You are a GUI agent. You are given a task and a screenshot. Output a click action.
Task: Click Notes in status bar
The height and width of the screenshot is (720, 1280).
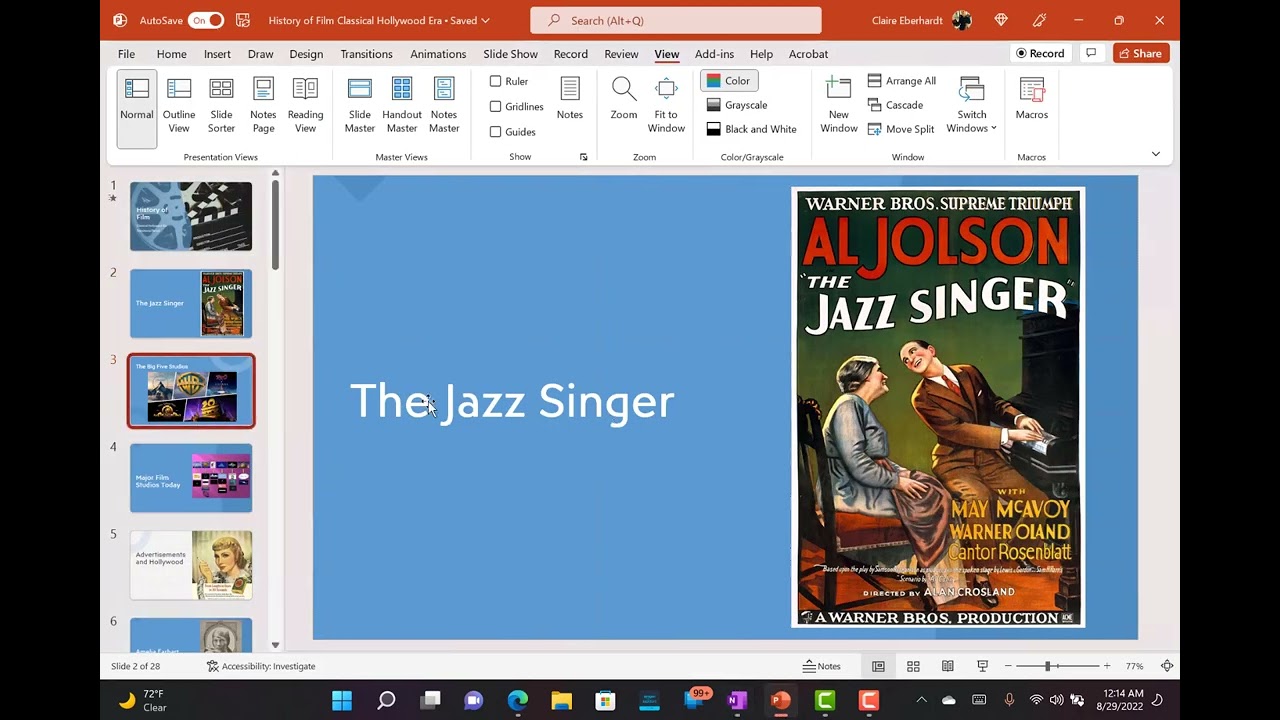822,666
